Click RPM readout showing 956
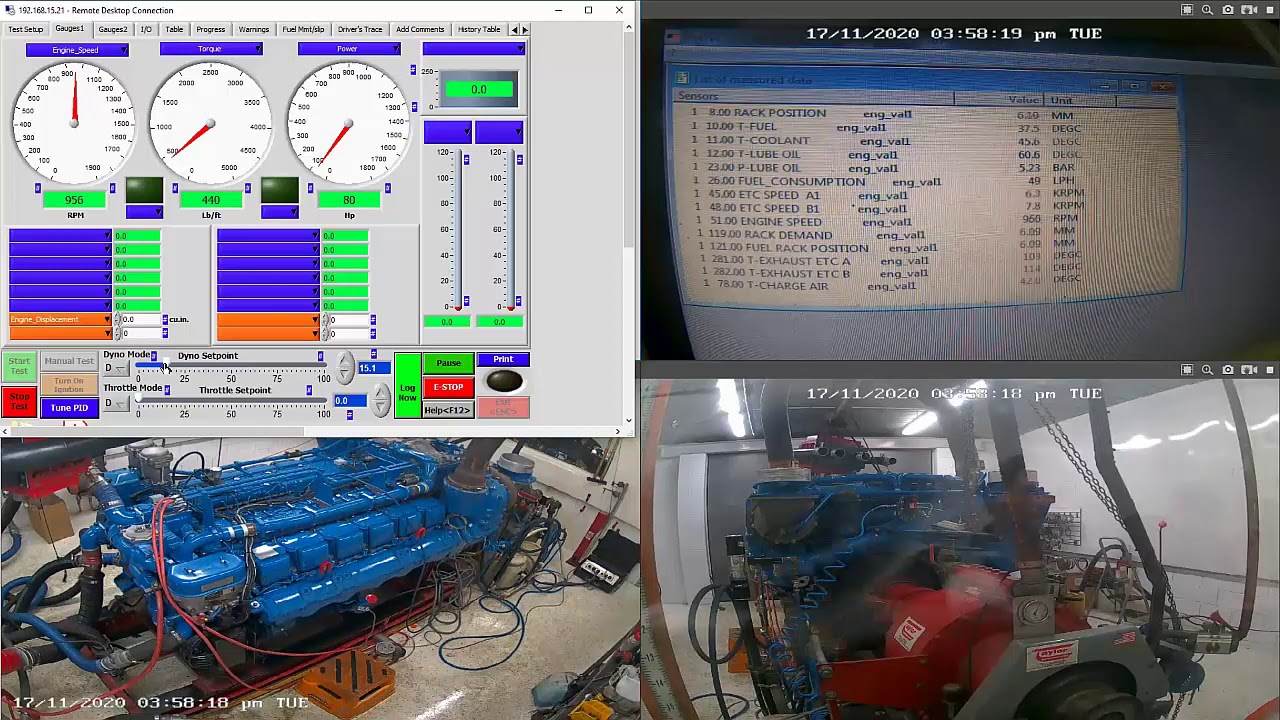 75,200
